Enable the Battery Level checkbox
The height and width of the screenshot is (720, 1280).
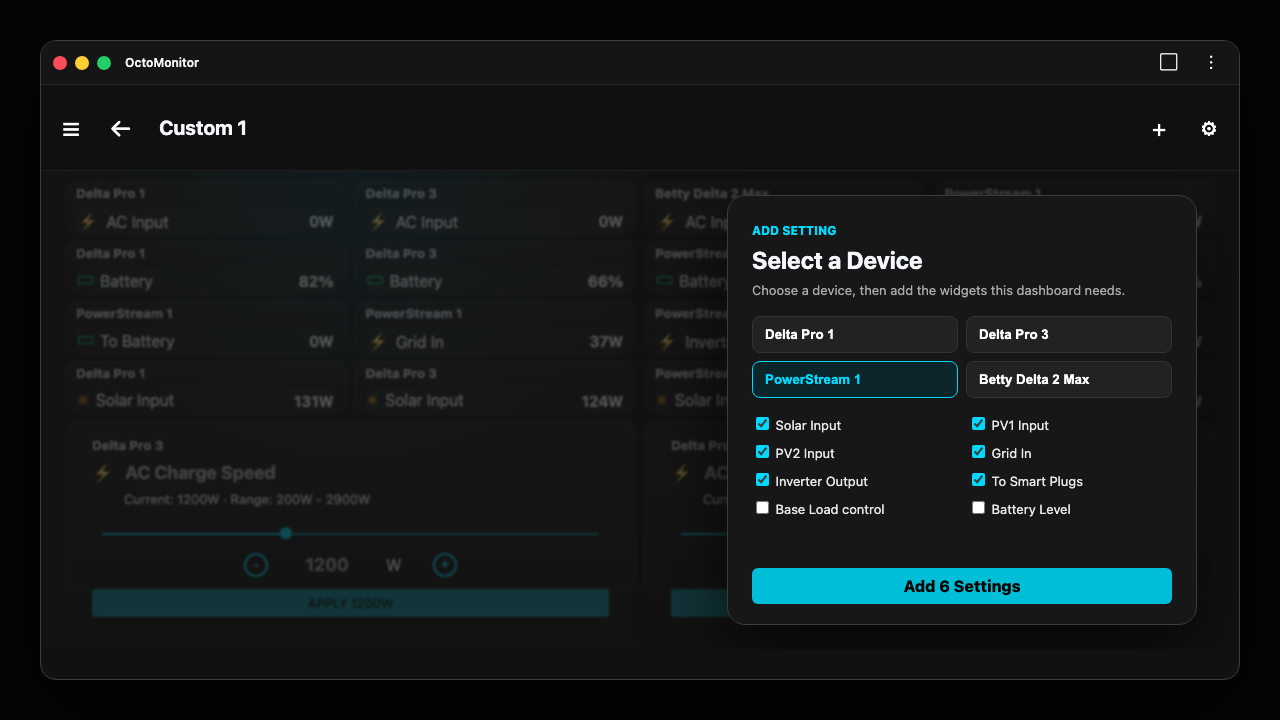point(979,508)
